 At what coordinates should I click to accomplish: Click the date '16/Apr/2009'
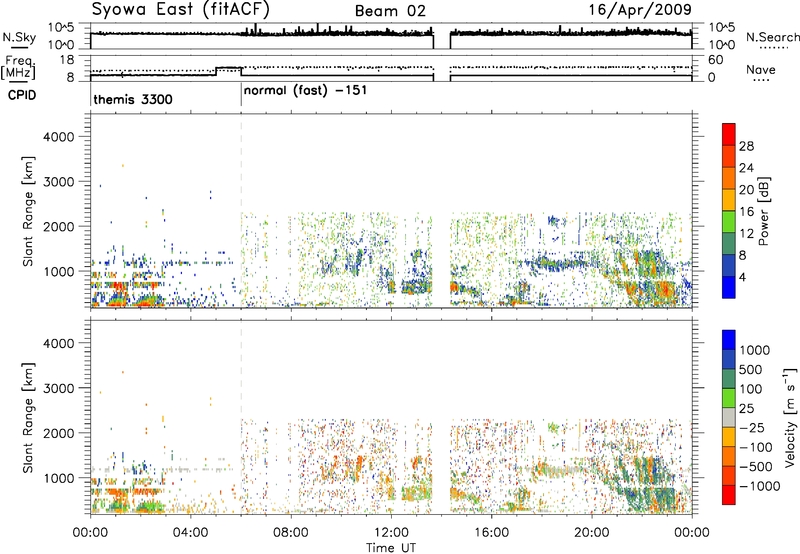click(640, 10)
